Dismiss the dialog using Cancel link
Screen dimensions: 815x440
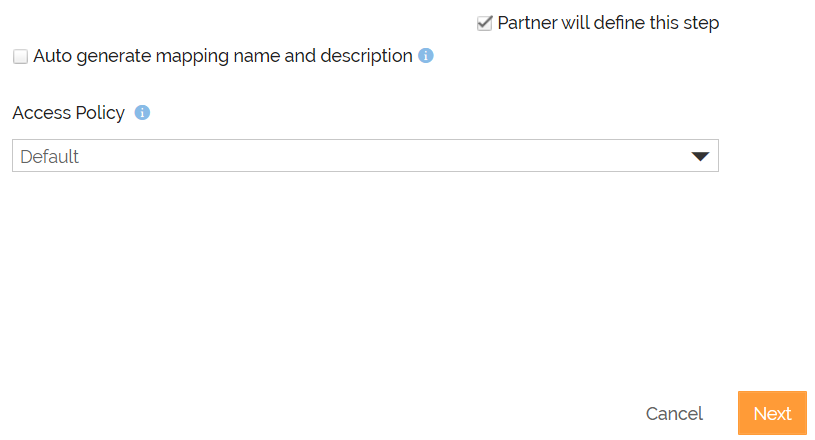click(674, 413)
